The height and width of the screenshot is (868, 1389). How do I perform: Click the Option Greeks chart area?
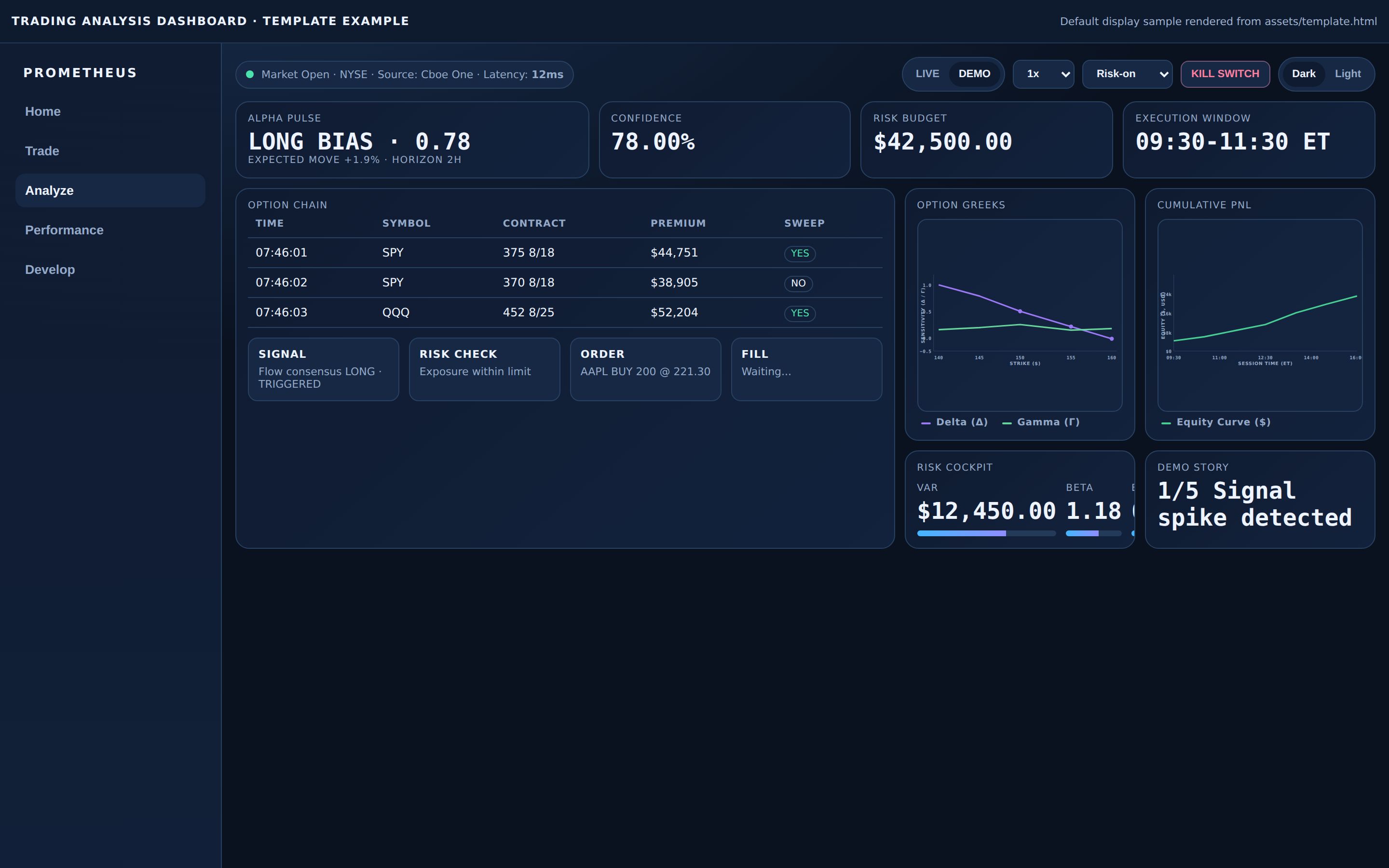[x=1020, y=315]
